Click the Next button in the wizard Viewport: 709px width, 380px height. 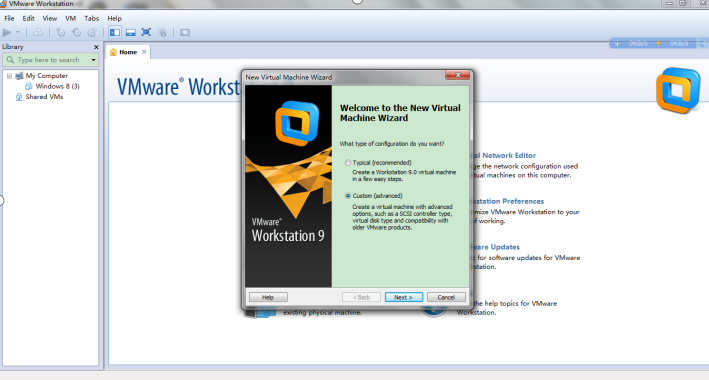(x=404, y=297)
